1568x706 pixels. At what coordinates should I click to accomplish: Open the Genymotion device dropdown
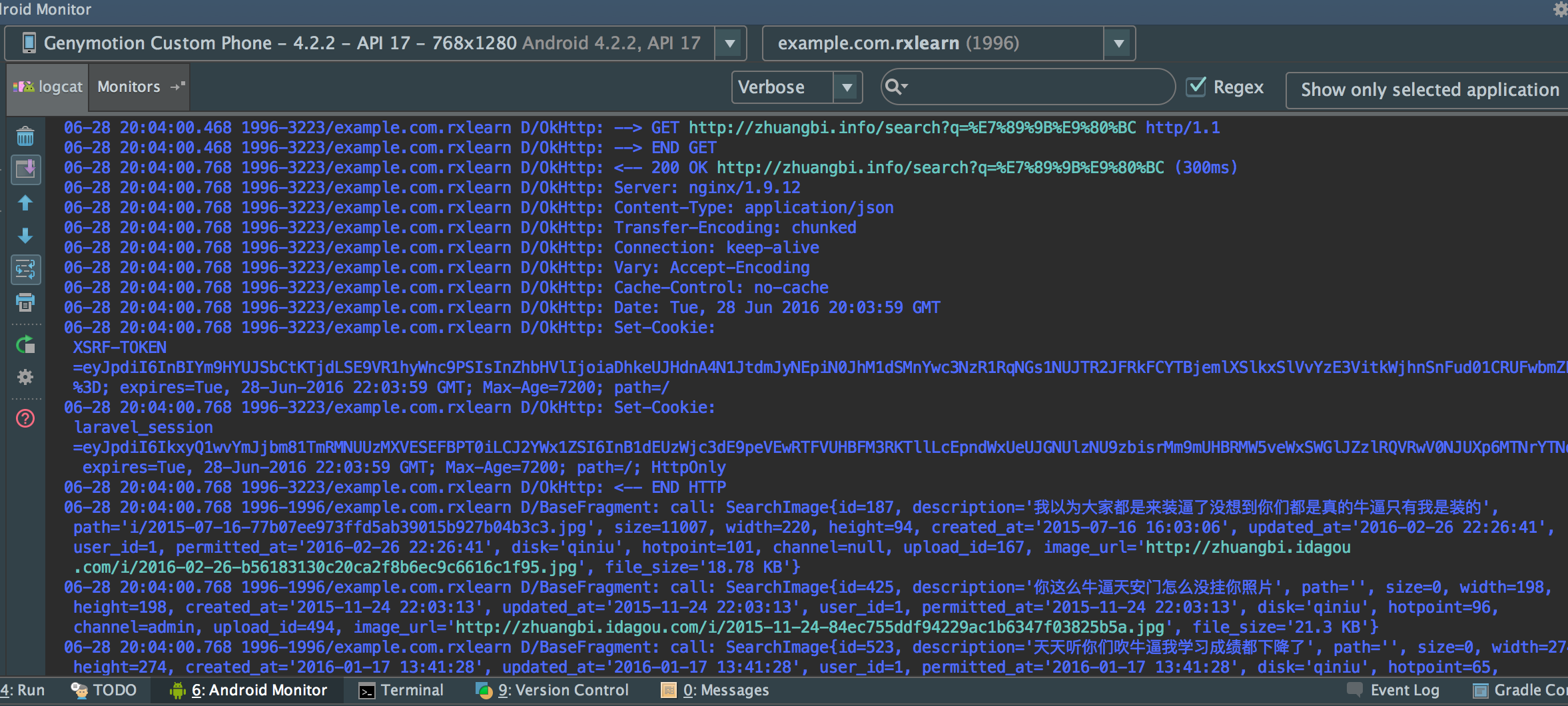730,44
